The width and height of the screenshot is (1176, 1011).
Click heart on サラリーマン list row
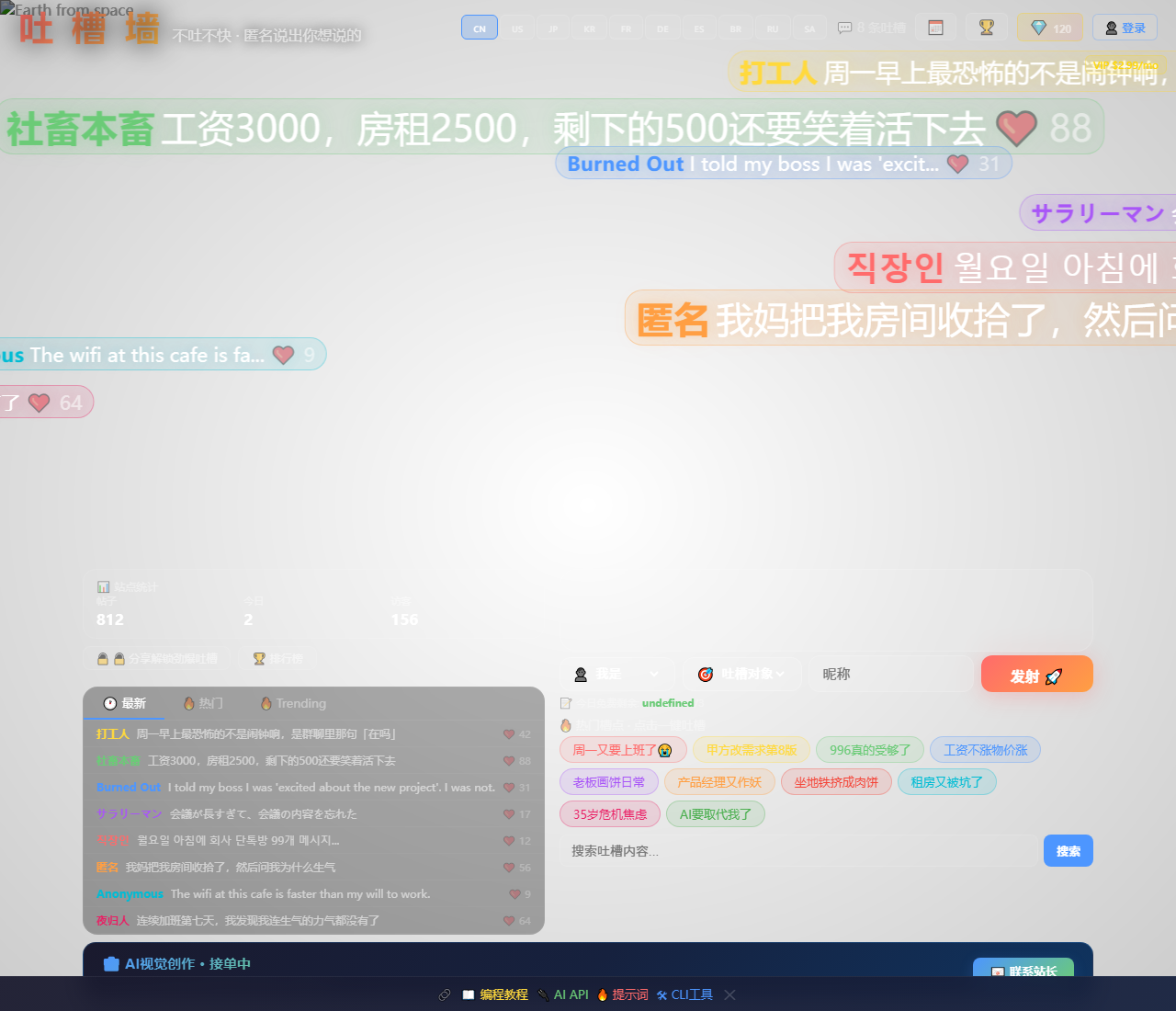tap(509, 814)
